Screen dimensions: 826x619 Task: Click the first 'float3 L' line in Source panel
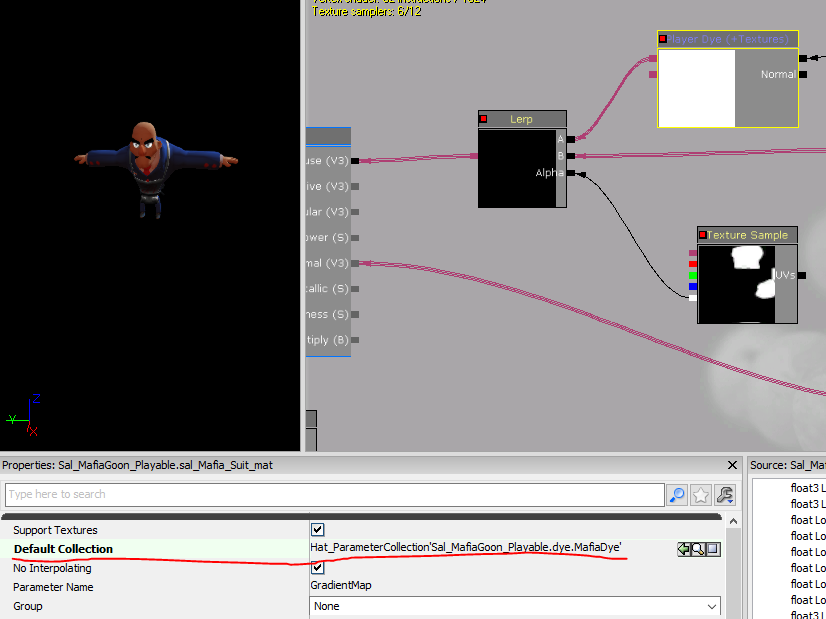[808, 488]
